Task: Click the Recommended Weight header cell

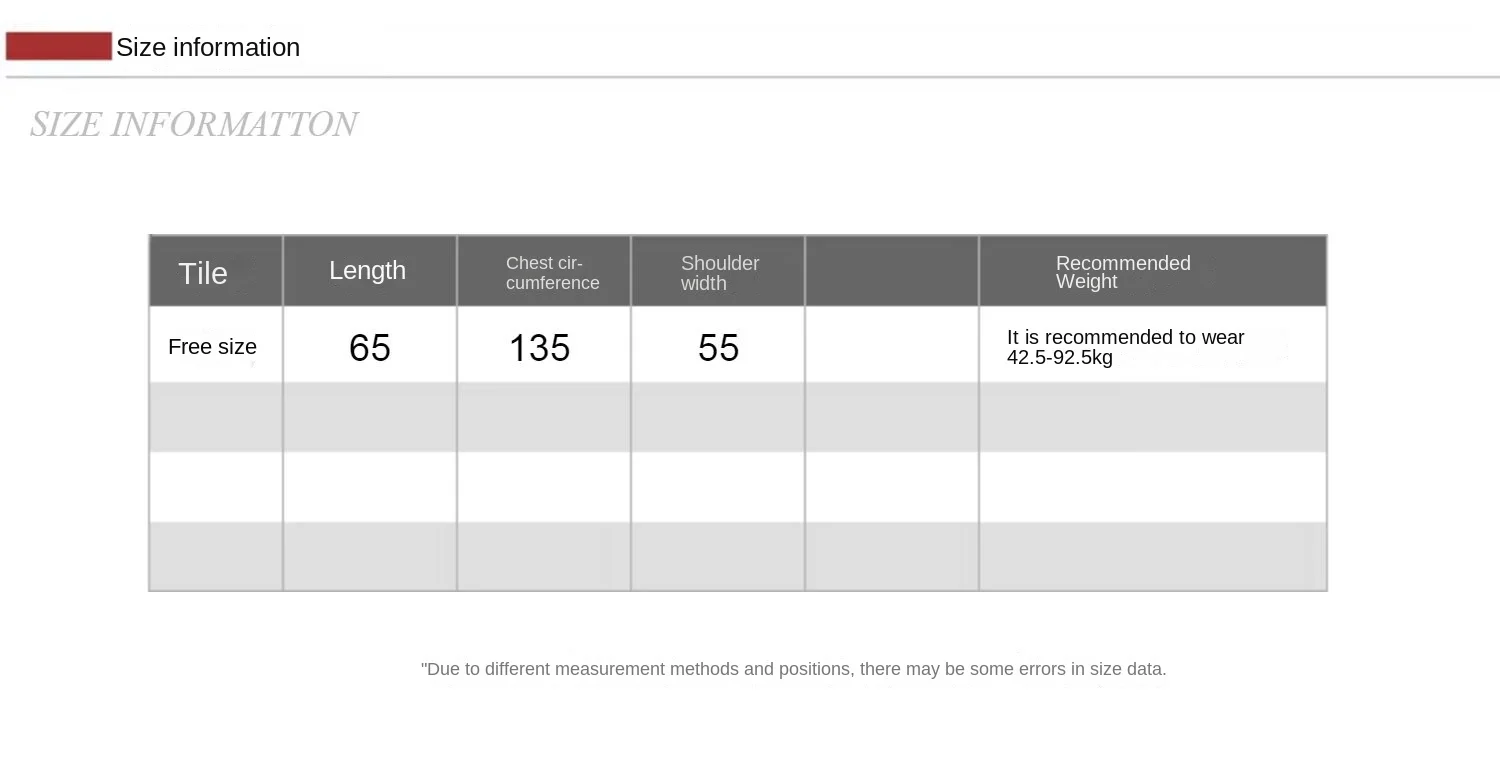Action: 1153,272
